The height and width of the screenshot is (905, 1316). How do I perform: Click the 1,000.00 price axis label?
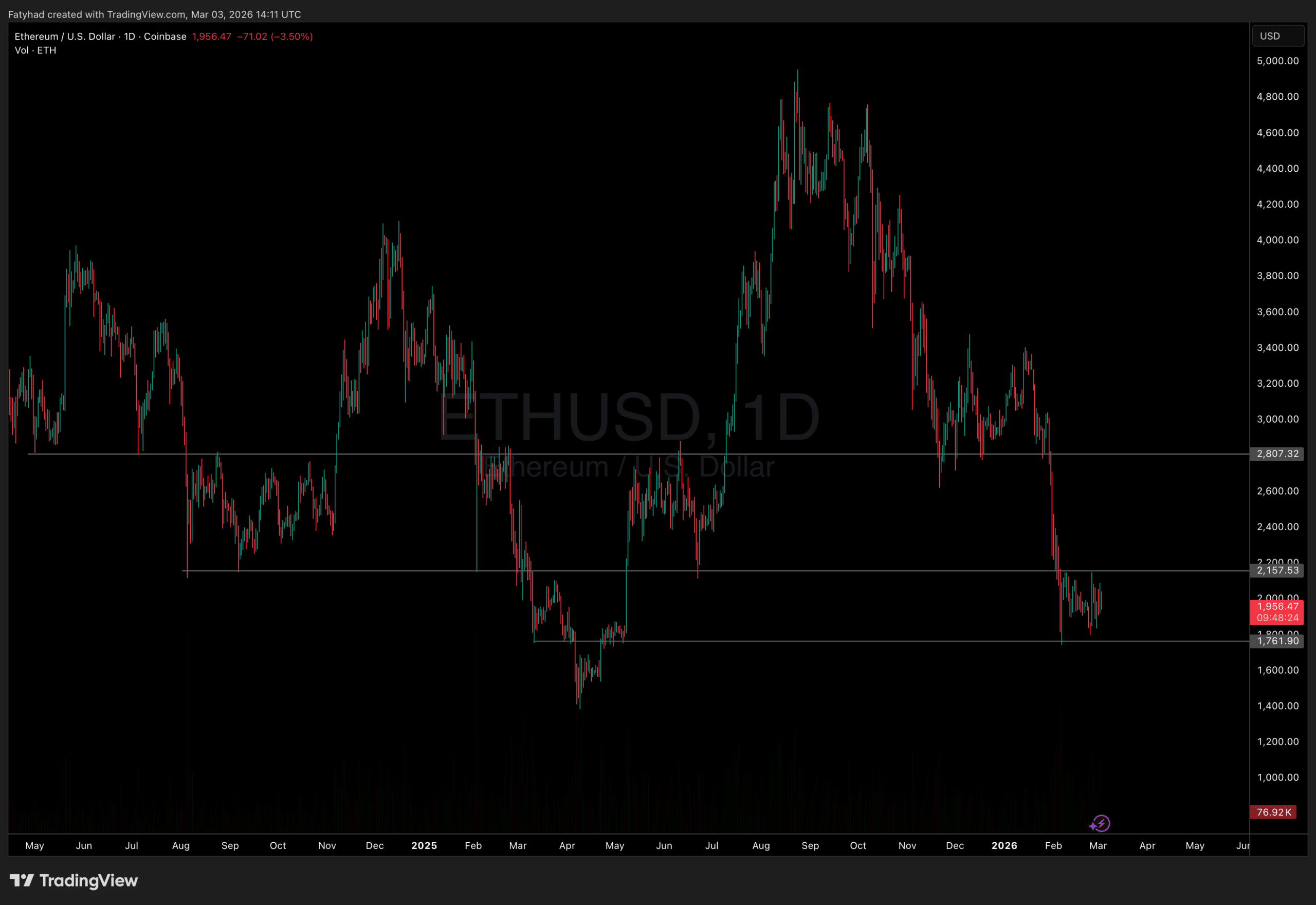[x=1277, y=777]
